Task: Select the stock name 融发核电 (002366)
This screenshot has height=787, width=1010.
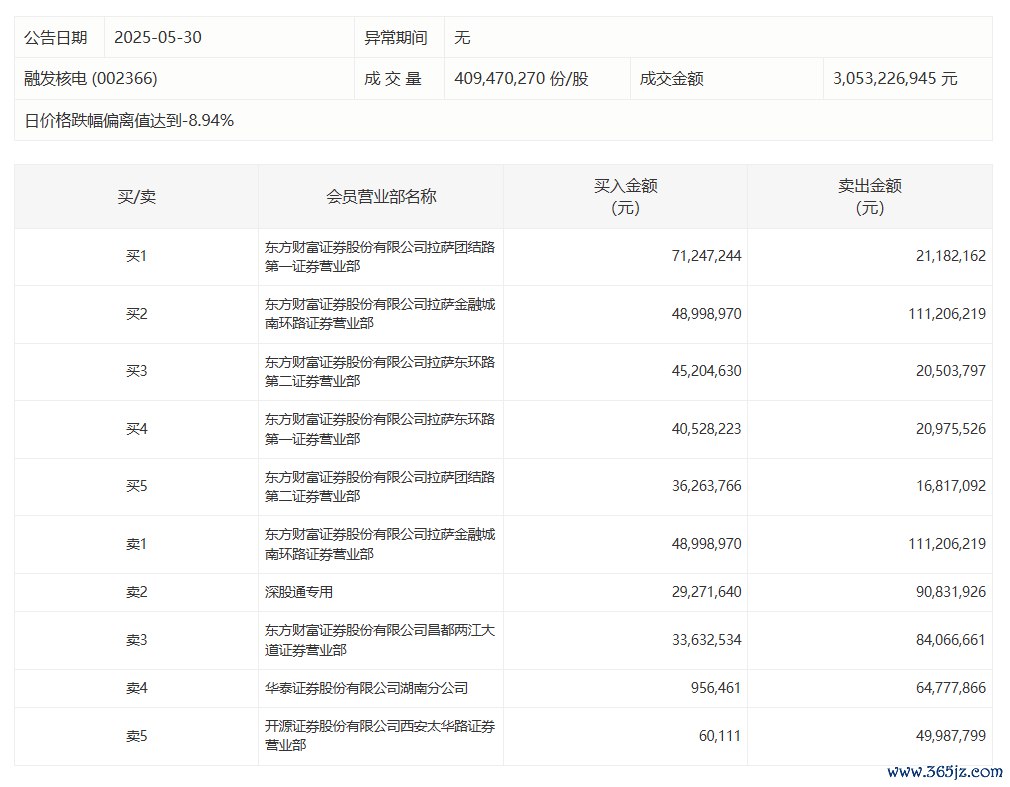Action: (x=91, y=79)
